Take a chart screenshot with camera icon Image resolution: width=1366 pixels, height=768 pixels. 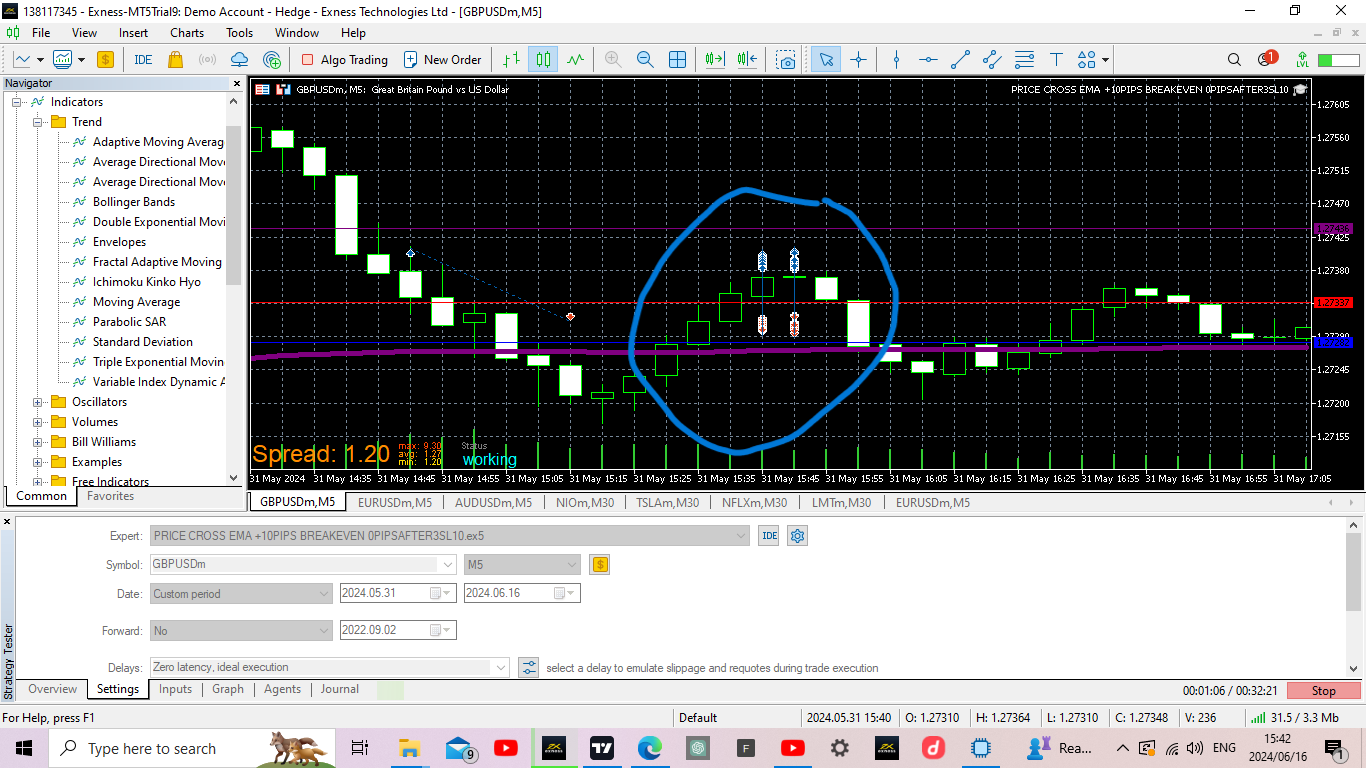pos(787,60)
